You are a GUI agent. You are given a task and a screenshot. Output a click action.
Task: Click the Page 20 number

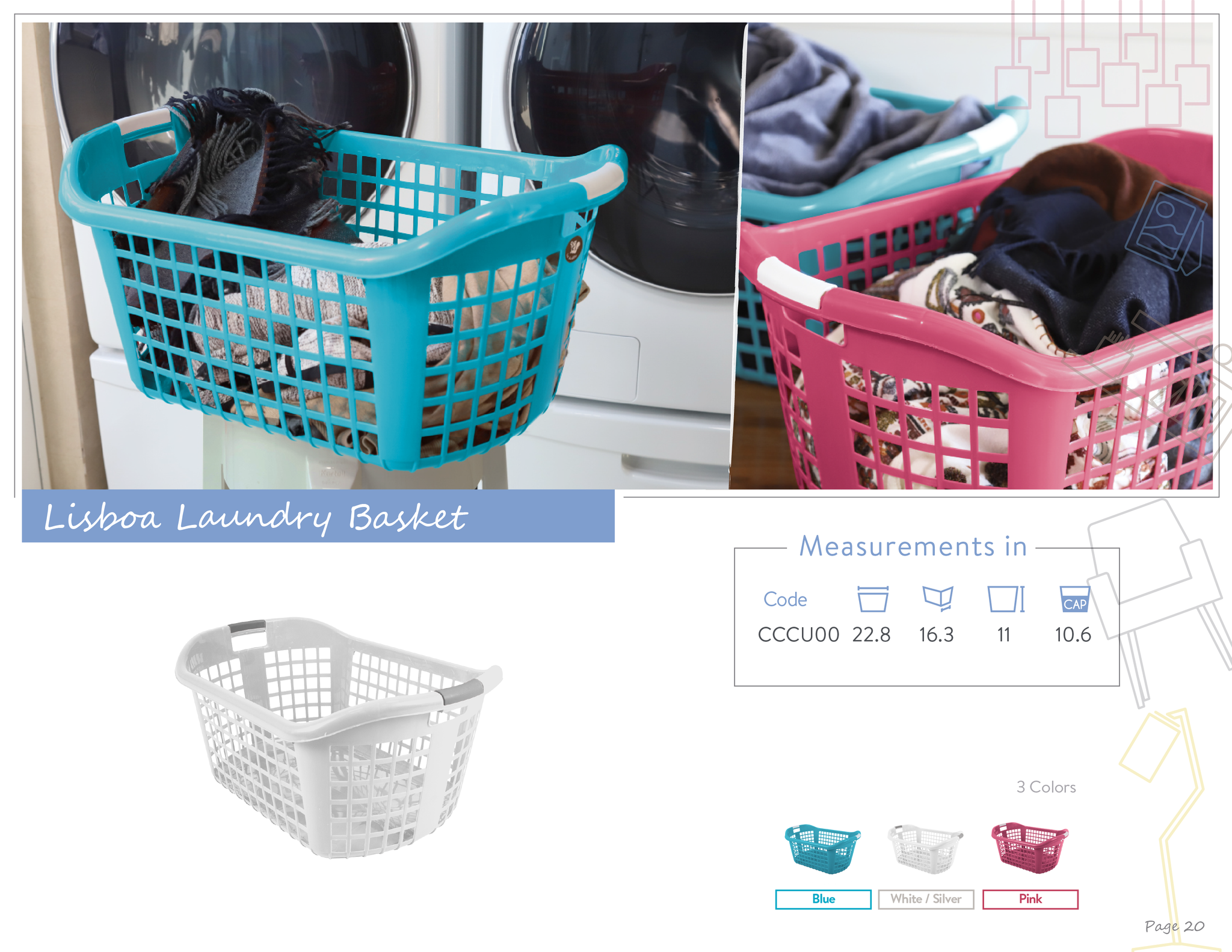coord(1174,926)
